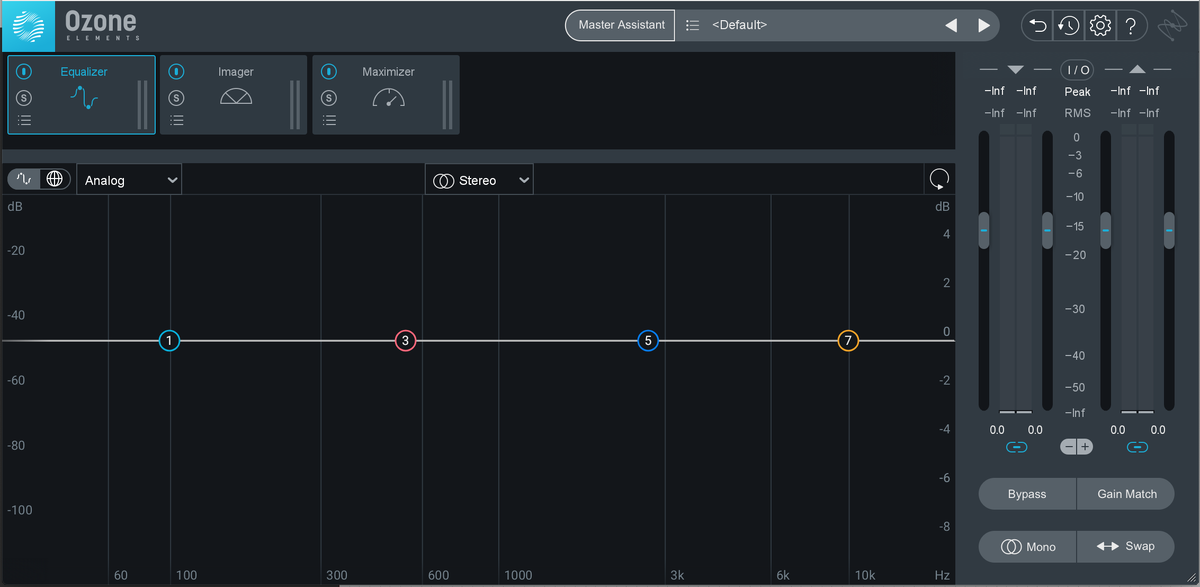Click the Imager module's stereo meter icon

(237, 97)
